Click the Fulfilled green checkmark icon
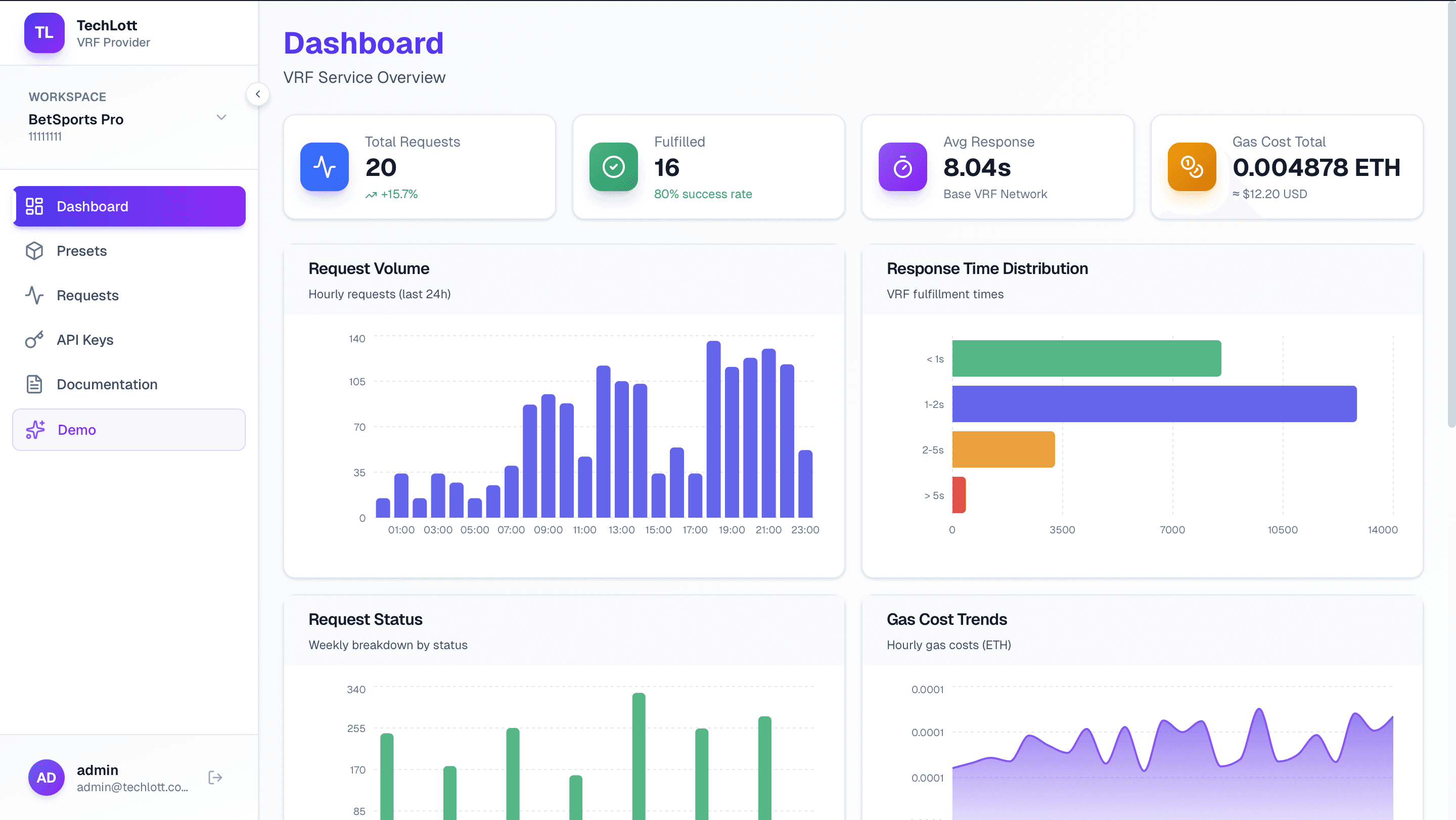 [x=613, y=167]
